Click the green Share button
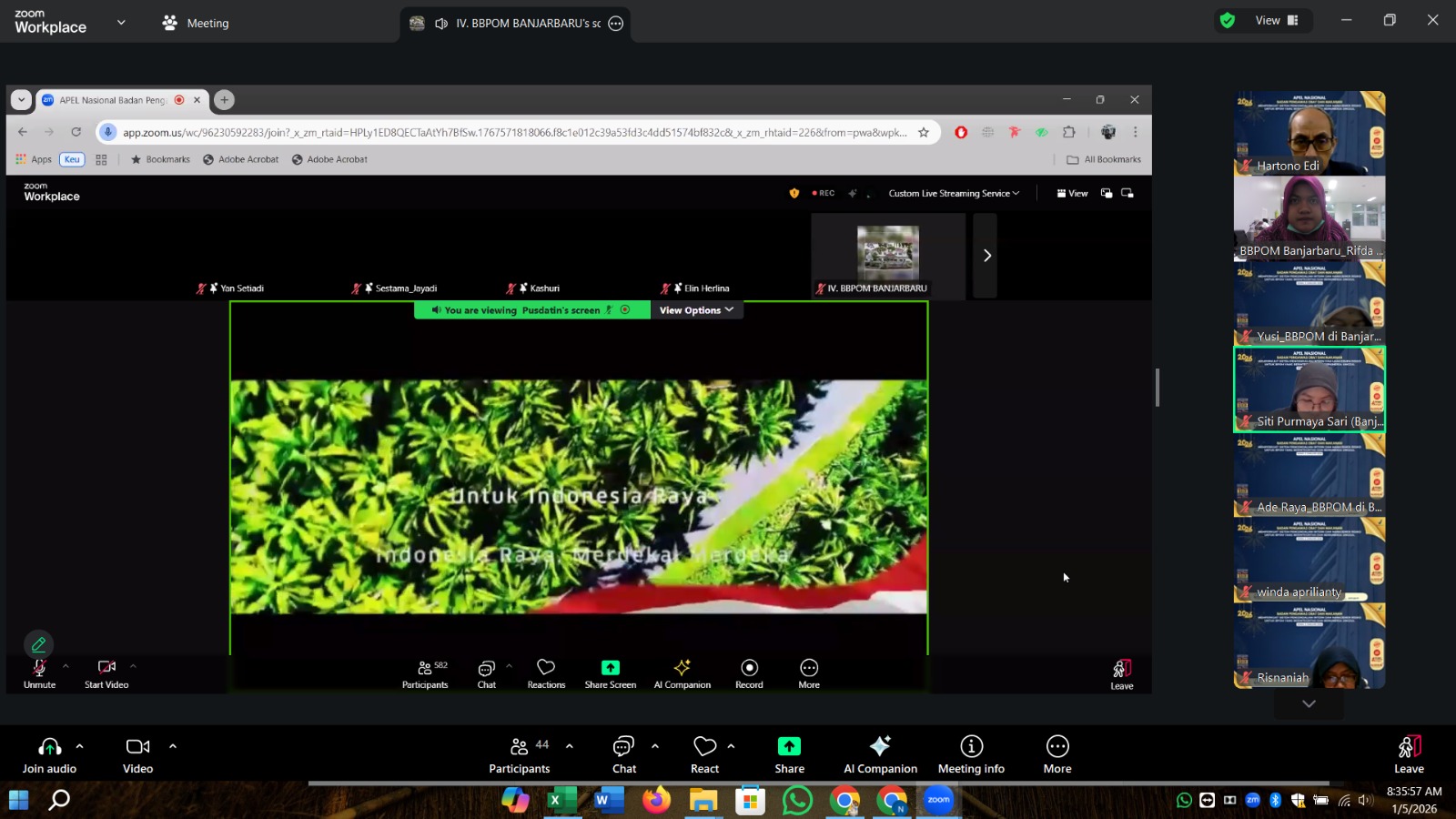Image resolution: width=1456 pixels, height=819 pixels. pyautogui.click(x=789, y=754)
